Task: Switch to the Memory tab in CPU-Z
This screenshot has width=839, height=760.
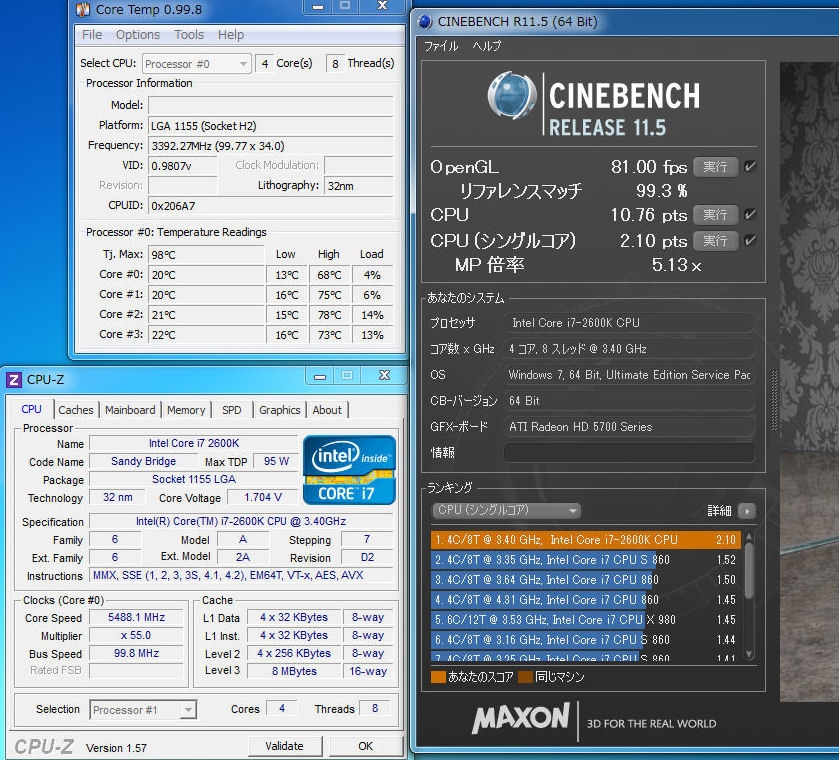Action: click(x=186, y=410)
